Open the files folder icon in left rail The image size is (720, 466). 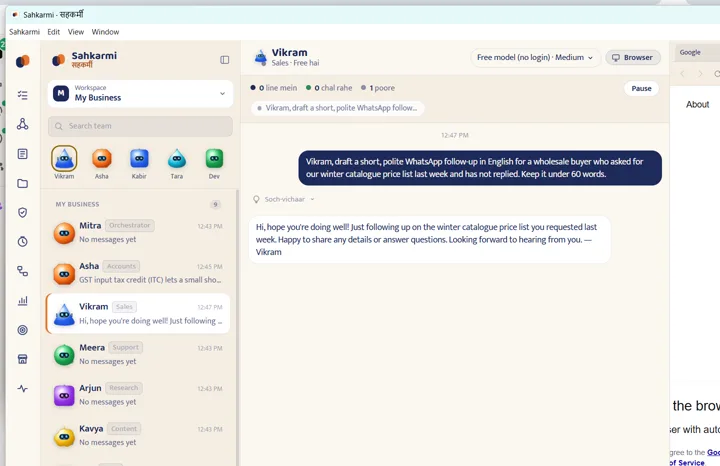tap(22, 184)
